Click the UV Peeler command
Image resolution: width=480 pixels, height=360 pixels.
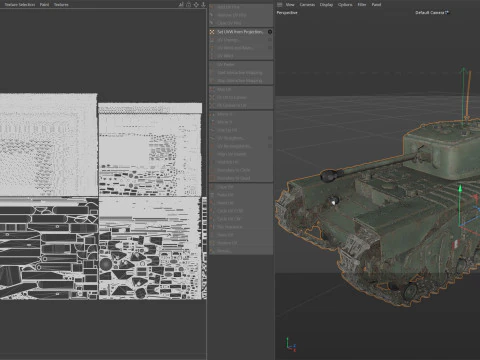click(240, 65)
